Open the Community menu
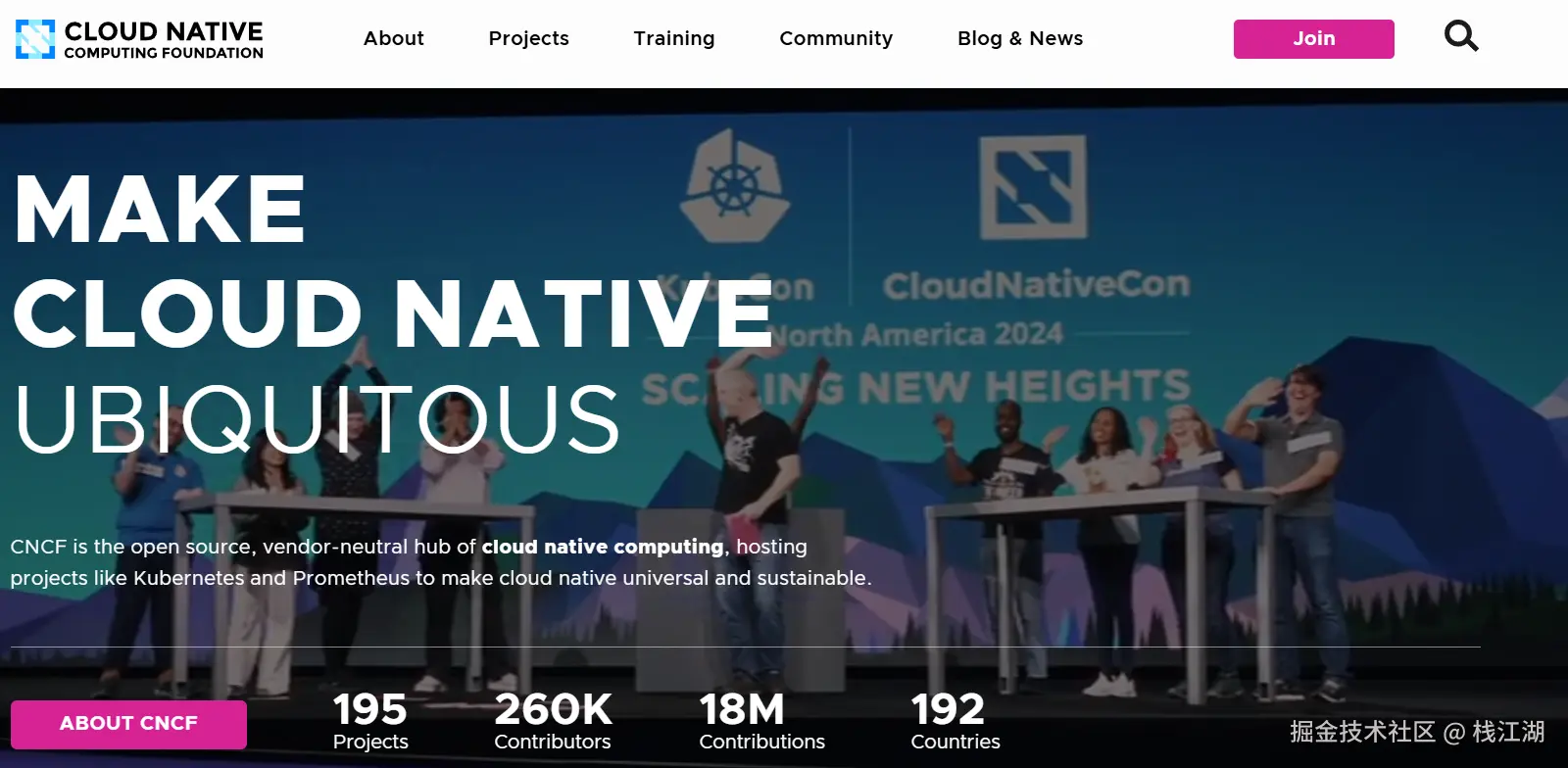The image size is (1568, 768). pyautogui.click(x=836, y=38)
